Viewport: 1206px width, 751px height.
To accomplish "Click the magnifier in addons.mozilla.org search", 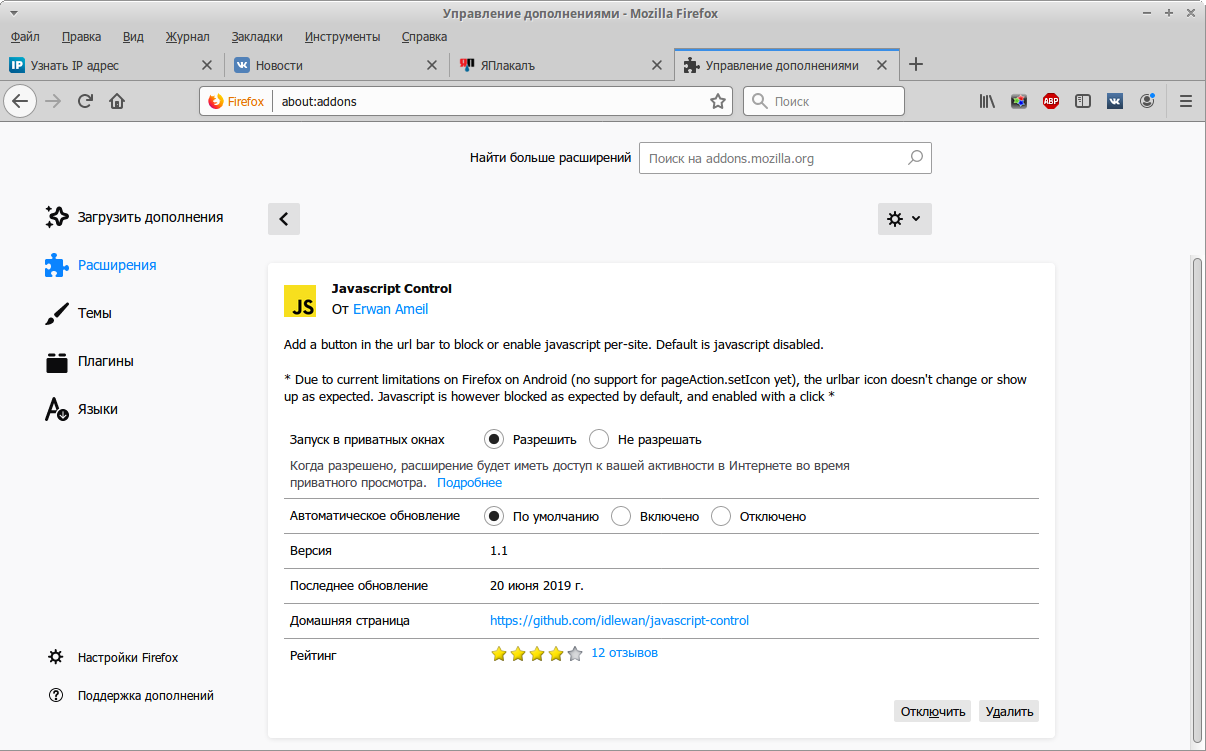I will [x=915, y=158].
